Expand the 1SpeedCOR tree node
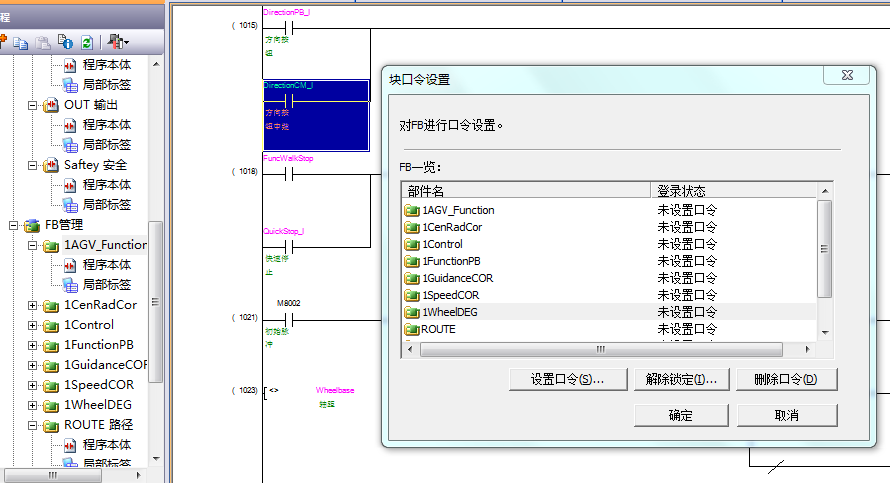This screenshot has height=483, width=890. pos(32,385)
